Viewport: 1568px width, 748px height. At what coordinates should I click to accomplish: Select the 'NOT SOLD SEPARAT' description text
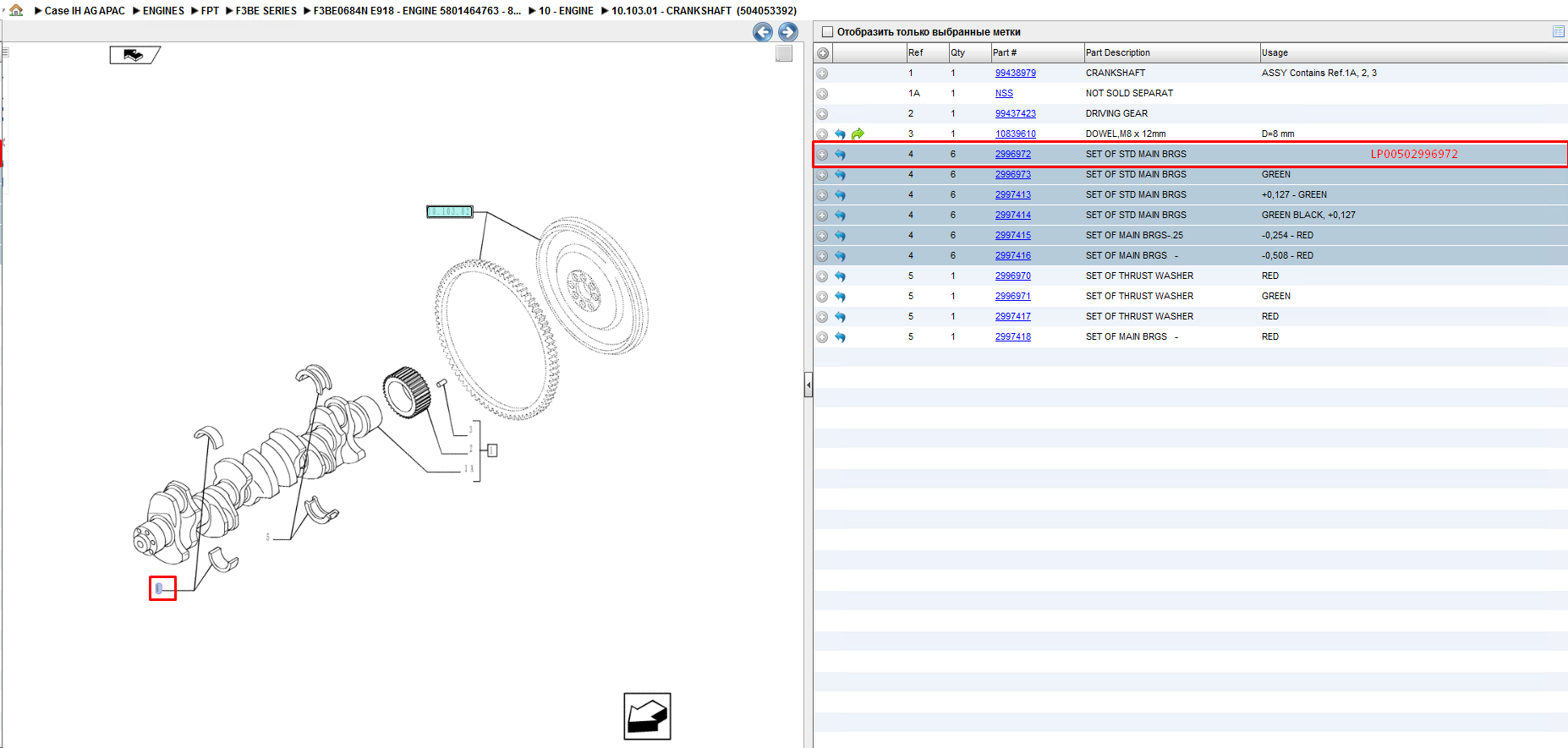[1130, 94]
